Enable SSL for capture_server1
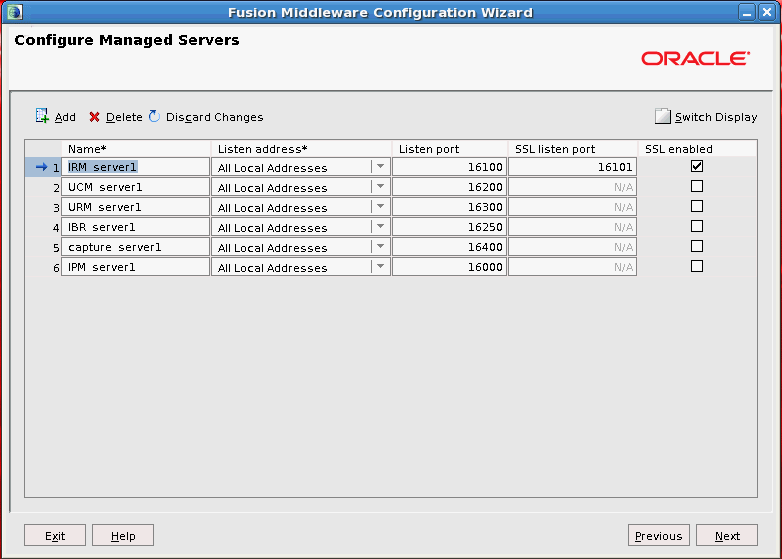This screenshot has width=782, height=559. 697,246
